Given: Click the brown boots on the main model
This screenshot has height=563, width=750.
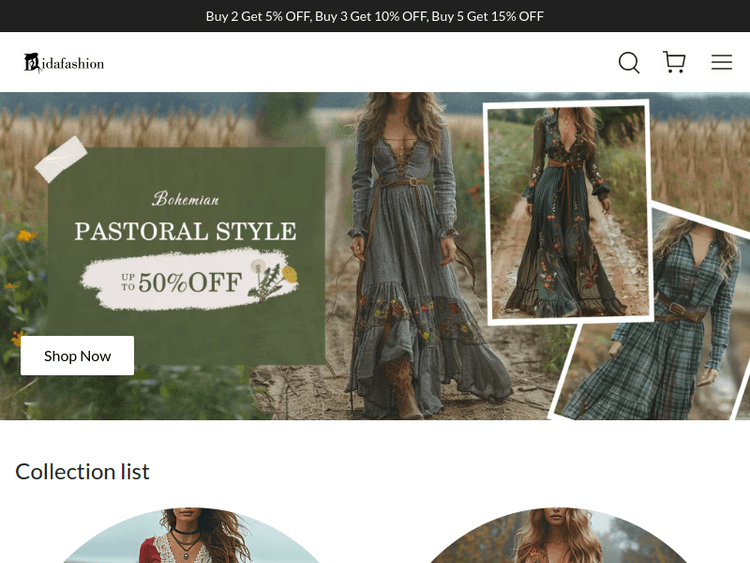Looking at the screenshot, I should (x=406, y=396).
